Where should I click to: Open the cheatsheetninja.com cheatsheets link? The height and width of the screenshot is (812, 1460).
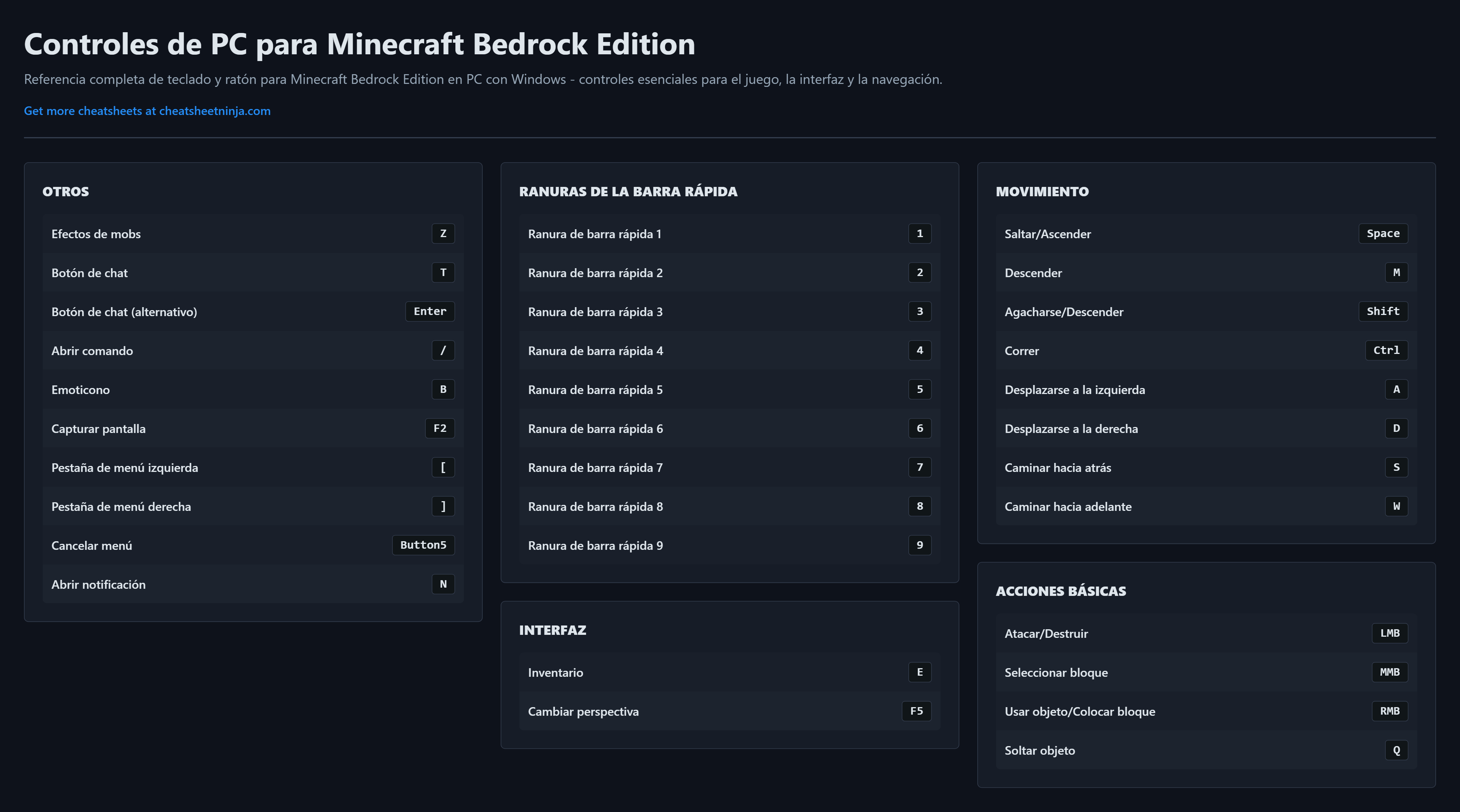pyautogui.click(x=147, y=111)
